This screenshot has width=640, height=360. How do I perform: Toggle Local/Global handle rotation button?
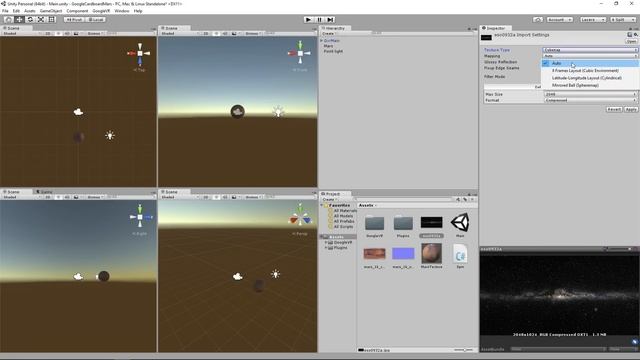click(x=96, y=20)
